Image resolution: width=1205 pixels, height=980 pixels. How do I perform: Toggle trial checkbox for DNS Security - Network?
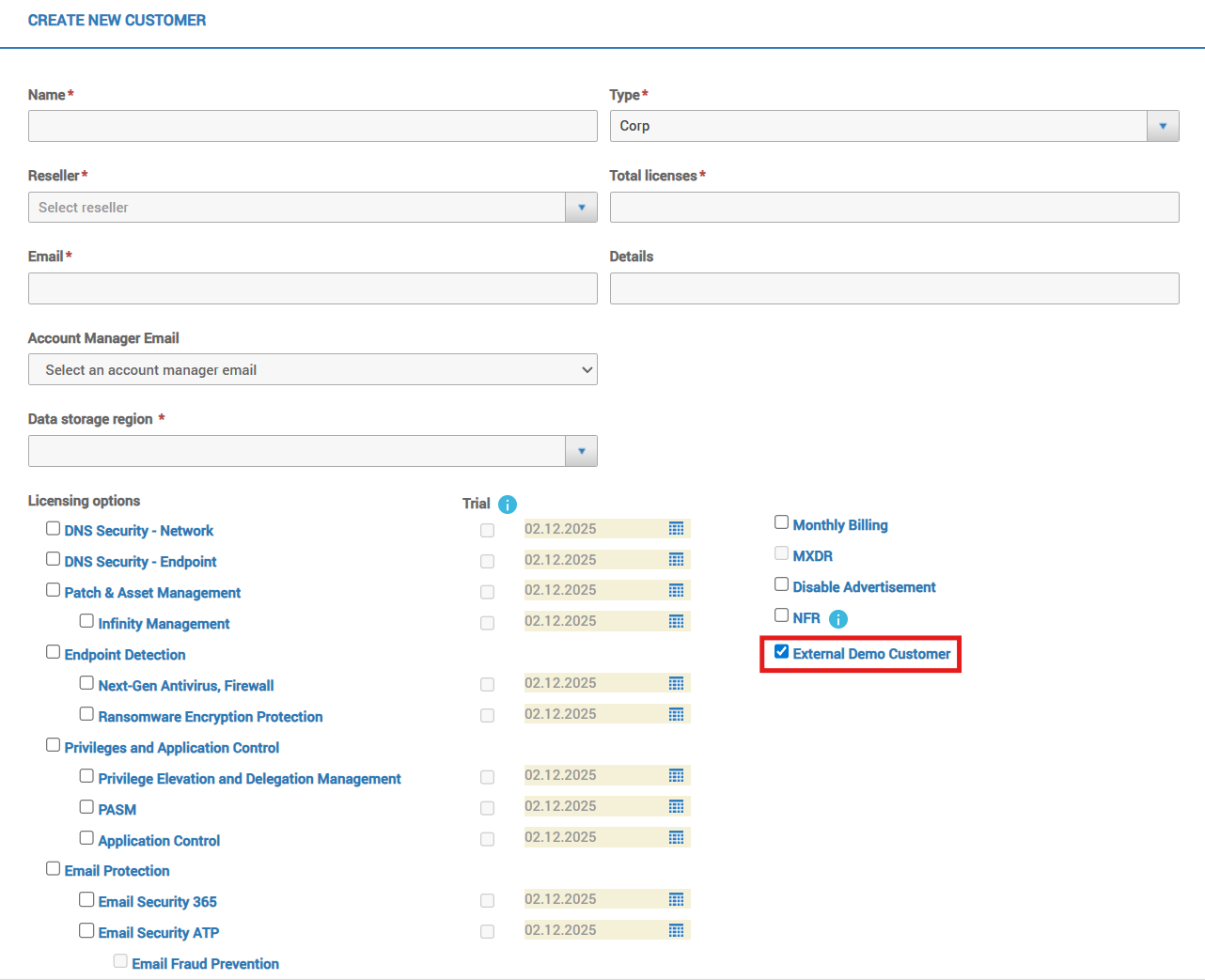[487, 531]
